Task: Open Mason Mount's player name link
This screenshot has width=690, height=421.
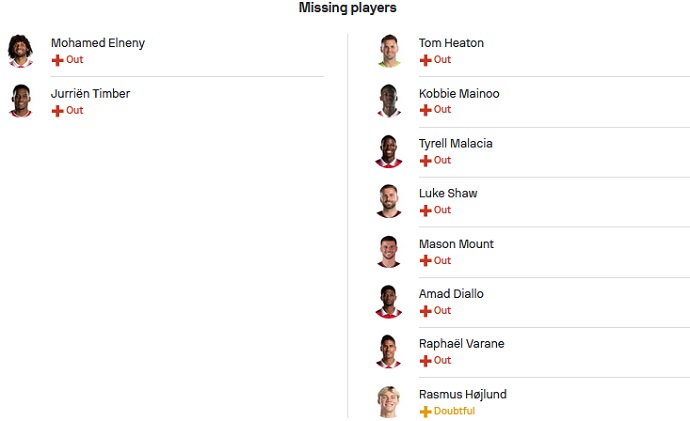Action: pyautogui.click(x=456, y=244)
